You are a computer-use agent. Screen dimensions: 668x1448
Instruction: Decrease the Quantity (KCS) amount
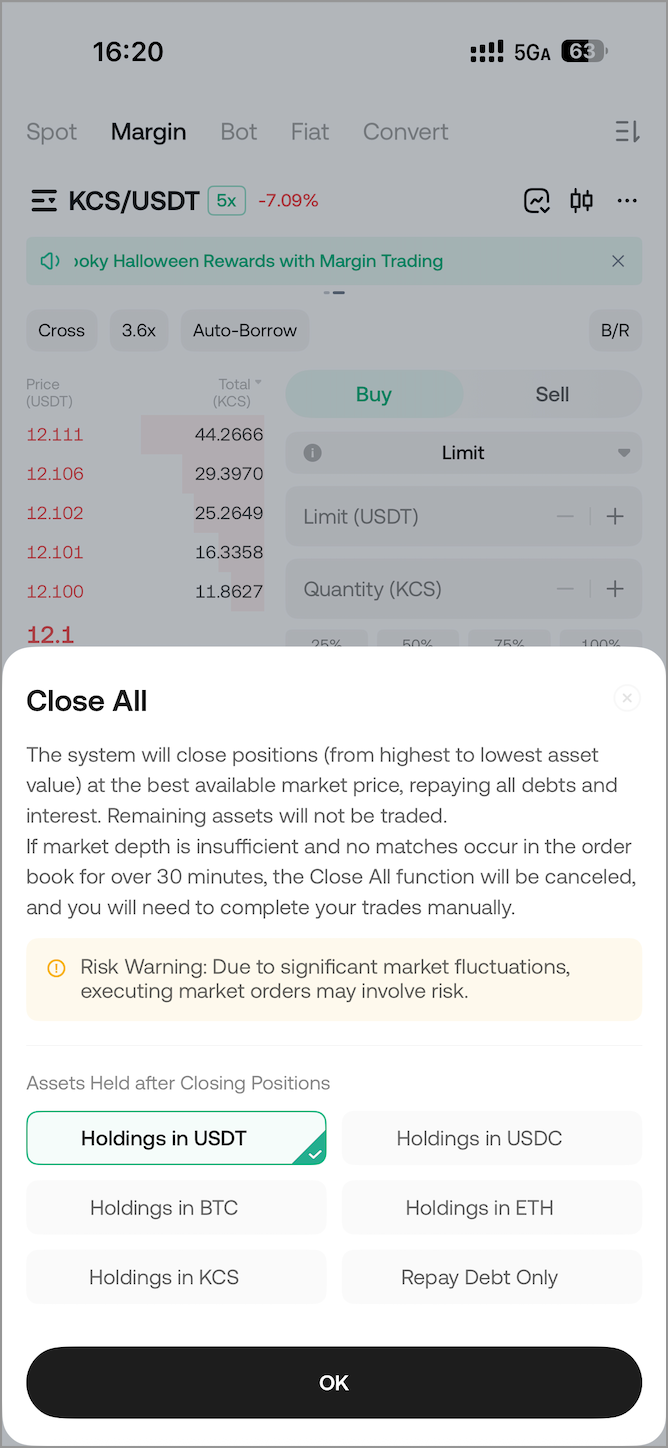[566, 589]
